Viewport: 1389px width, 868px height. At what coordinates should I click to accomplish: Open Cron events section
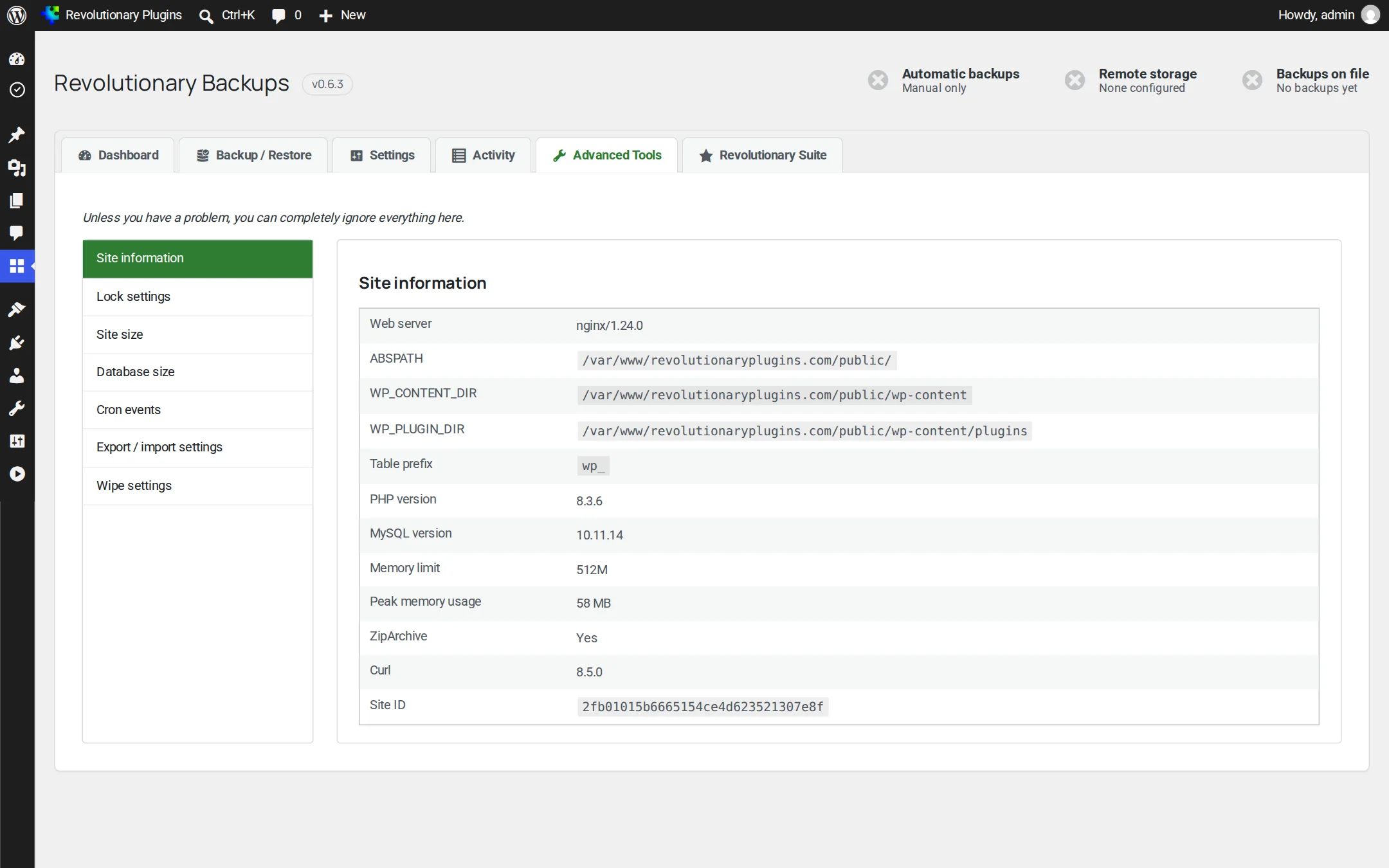click(197, 410)
